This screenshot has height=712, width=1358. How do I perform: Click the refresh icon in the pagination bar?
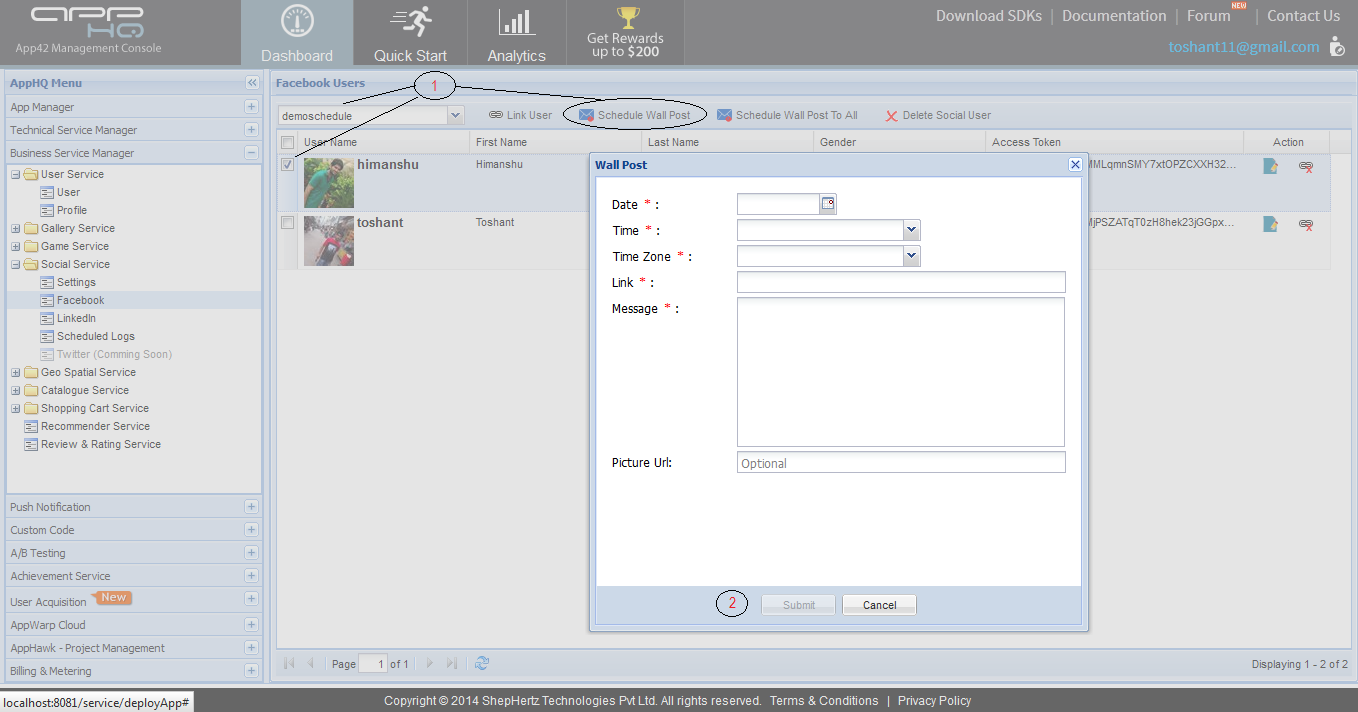pos(482,663)
